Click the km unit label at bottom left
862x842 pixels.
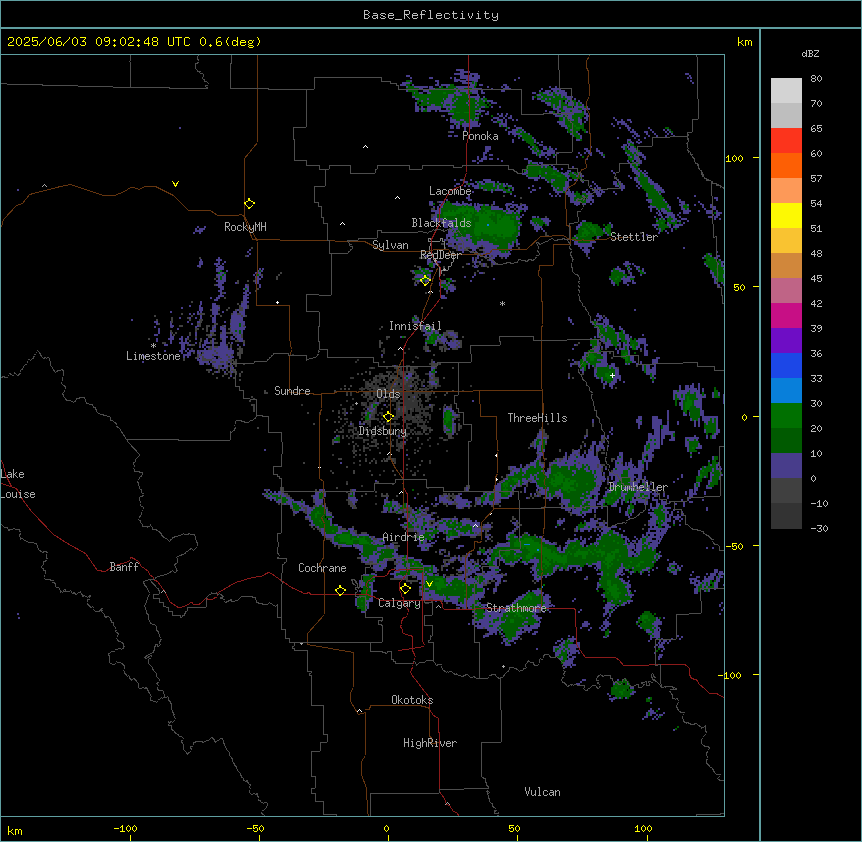coord(15,831)
